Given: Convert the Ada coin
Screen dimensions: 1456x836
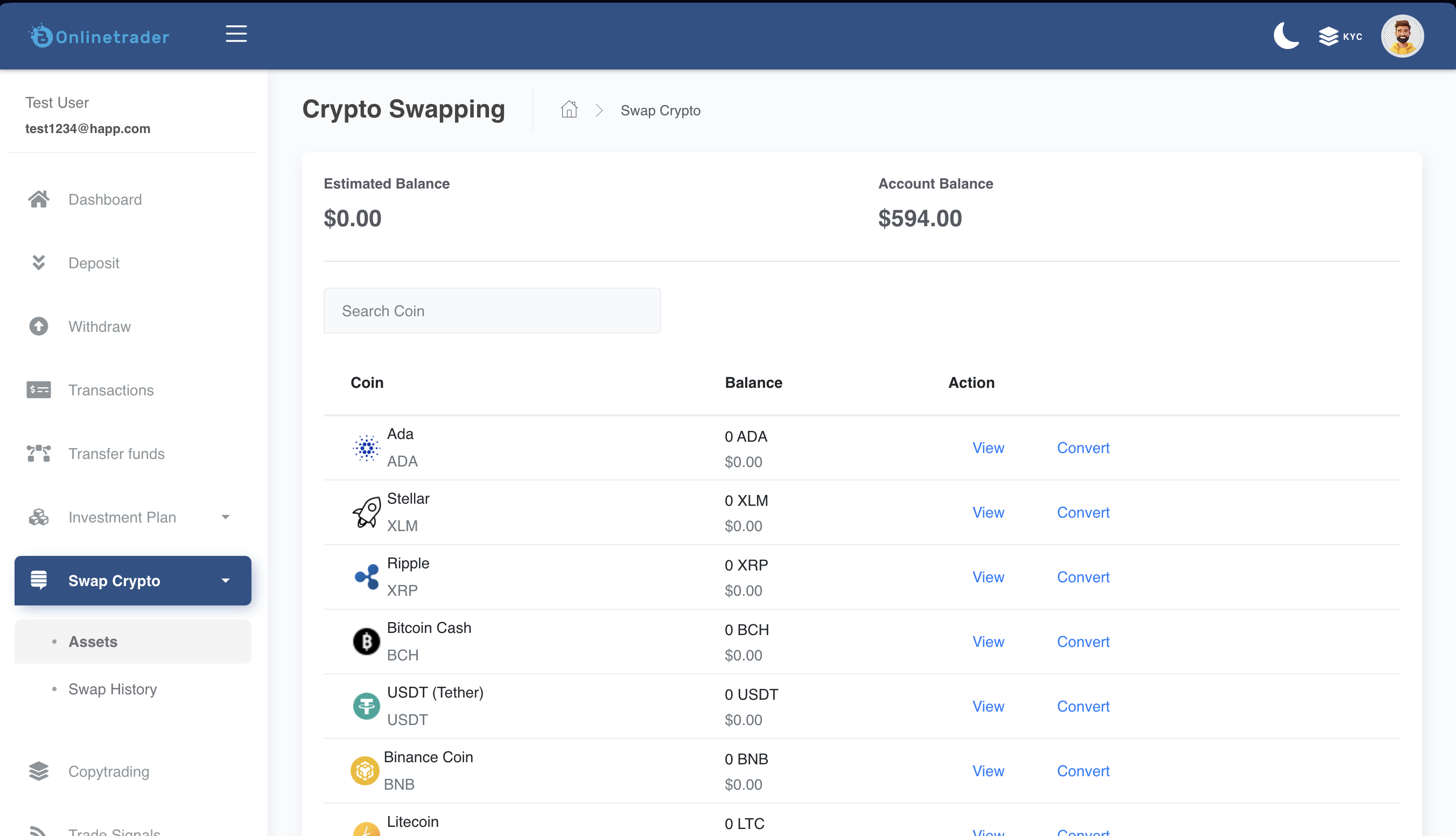Looking at the screenshot, I should (x=1083, y=448).
